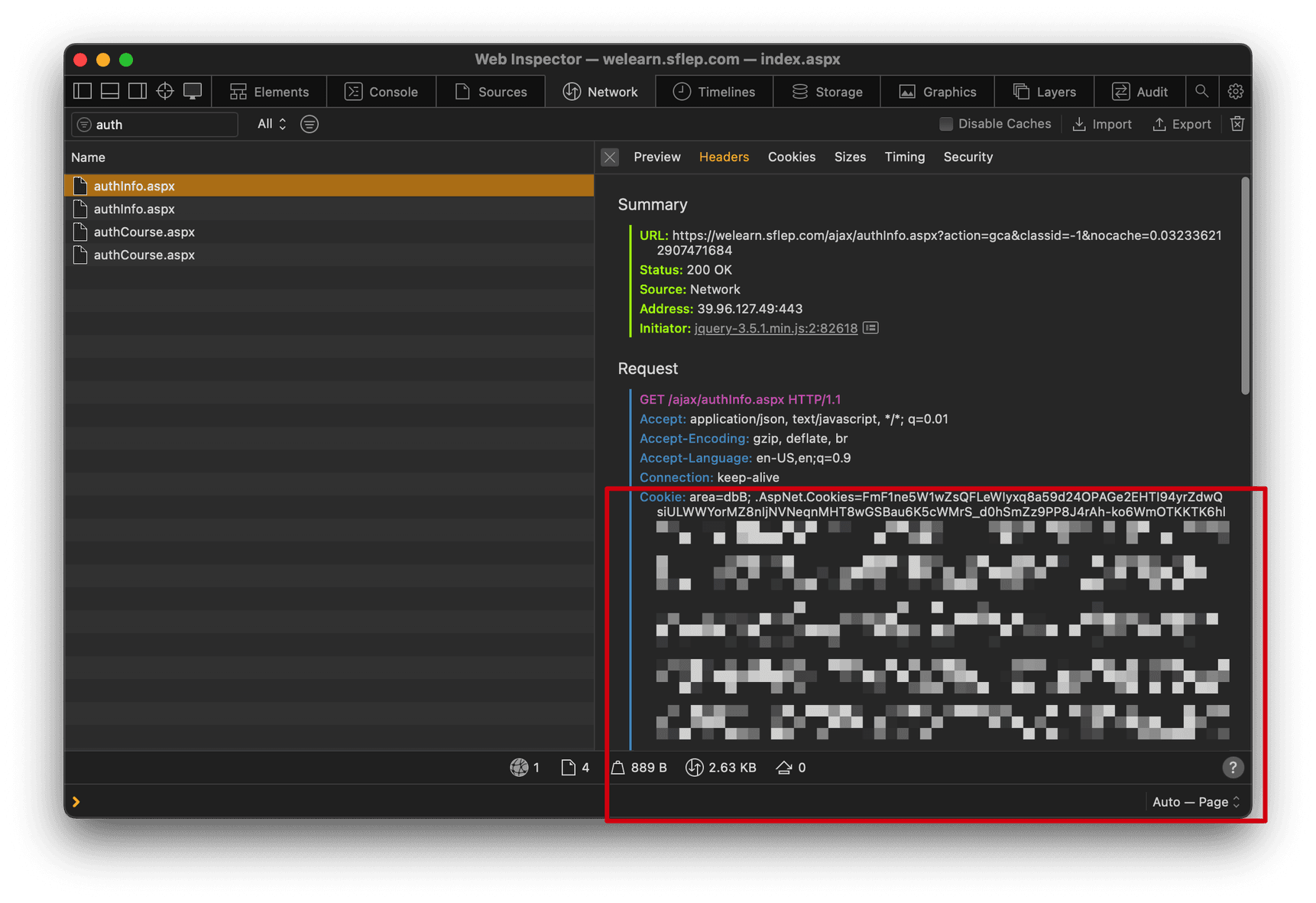This screenshot has width=1316, height=903.
Task: Open the device settings monitor icon
Action: [x=193, y=92]
